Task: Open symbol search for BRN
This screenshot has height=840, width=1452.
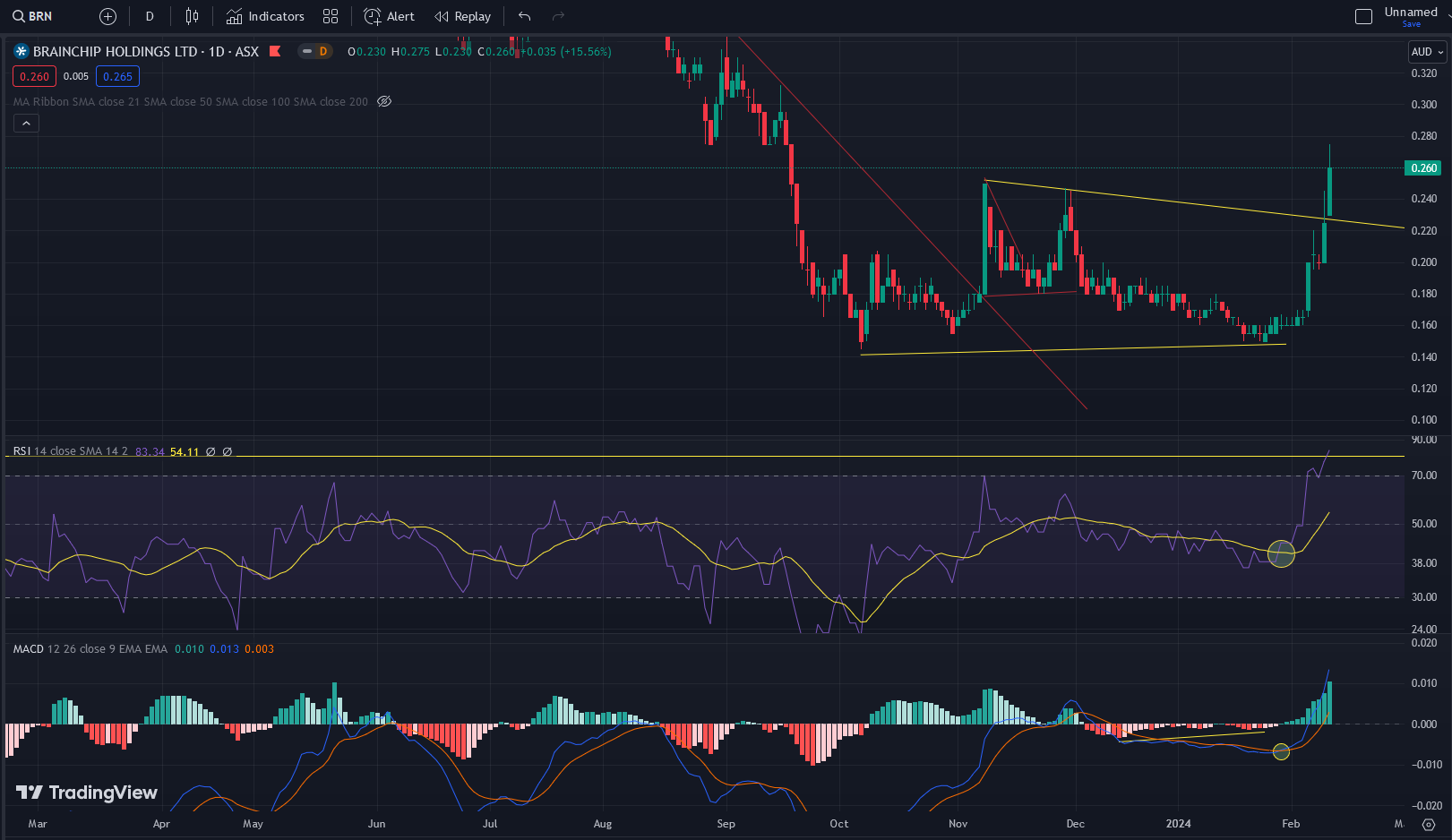Action: point(33,16)
